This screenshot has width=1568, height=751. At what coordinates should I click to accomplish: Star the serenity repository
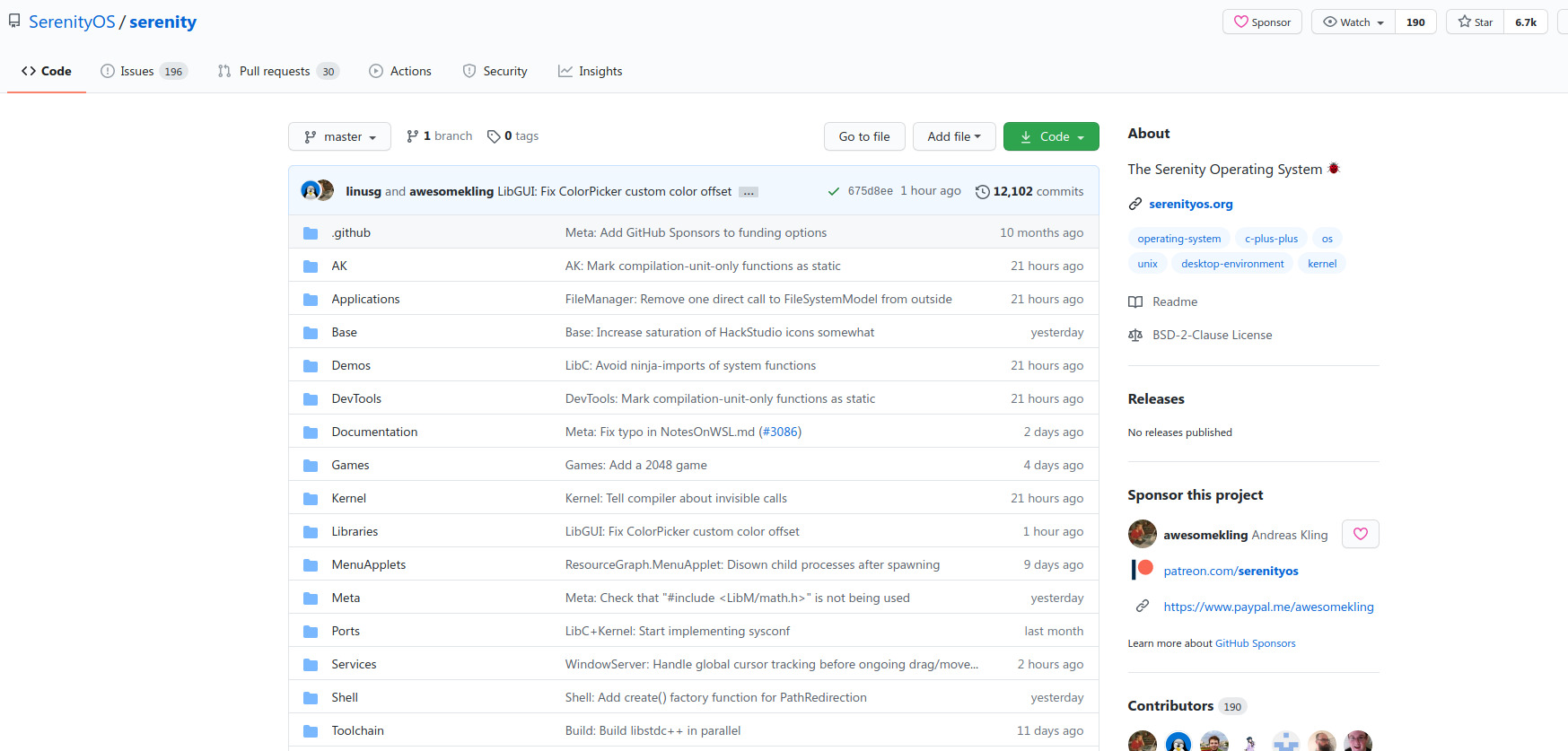[x=1475, y=22]
